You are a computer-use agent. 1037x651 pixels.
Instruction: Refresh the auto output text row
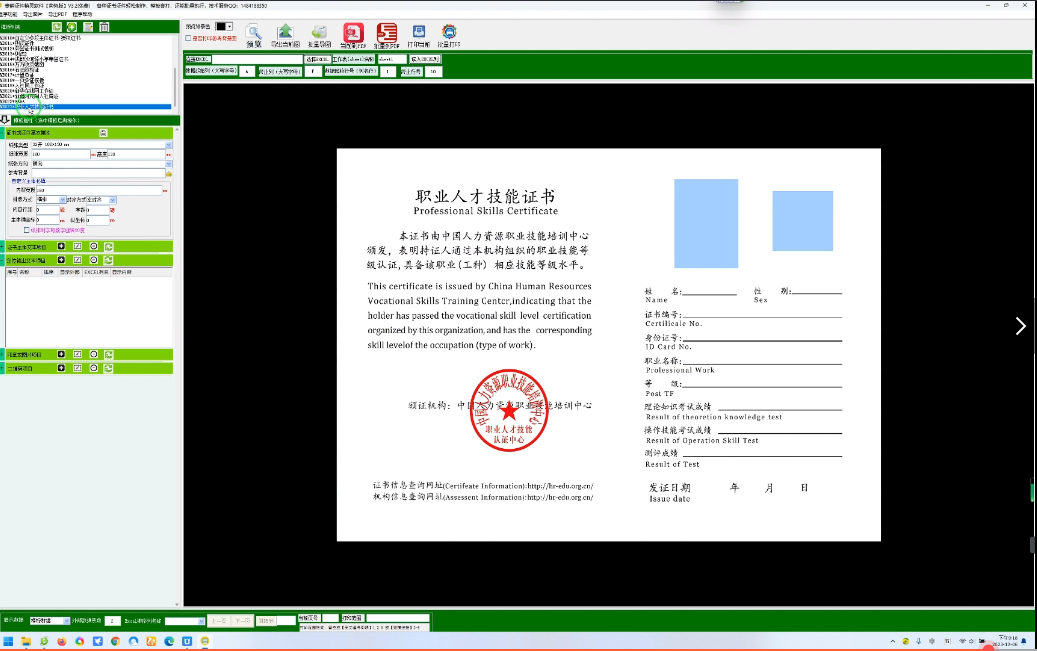108,260
